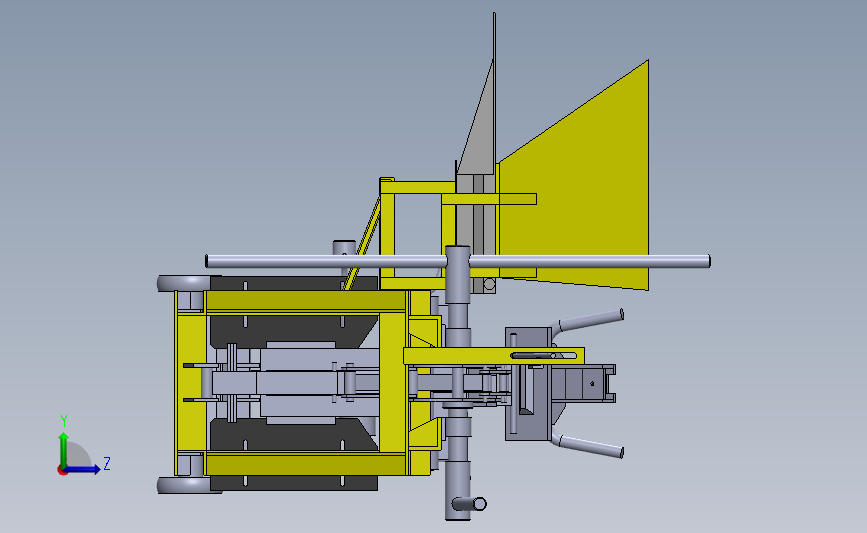Select the small stub cylinder at column bottom
867x533 pixels.
pos(470,504)
